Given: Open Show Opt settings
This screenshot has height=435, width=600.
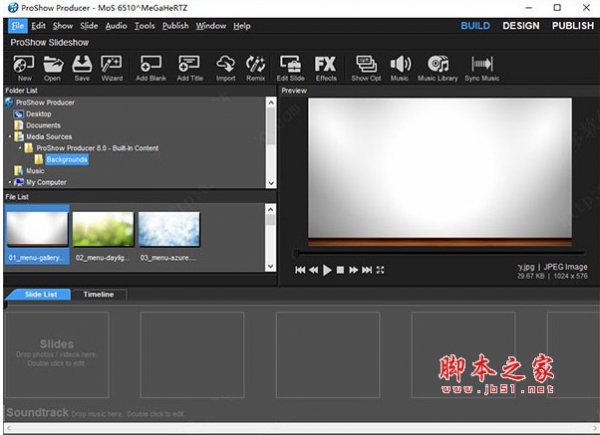Looking at the screenshot, I should pos(367,66).
